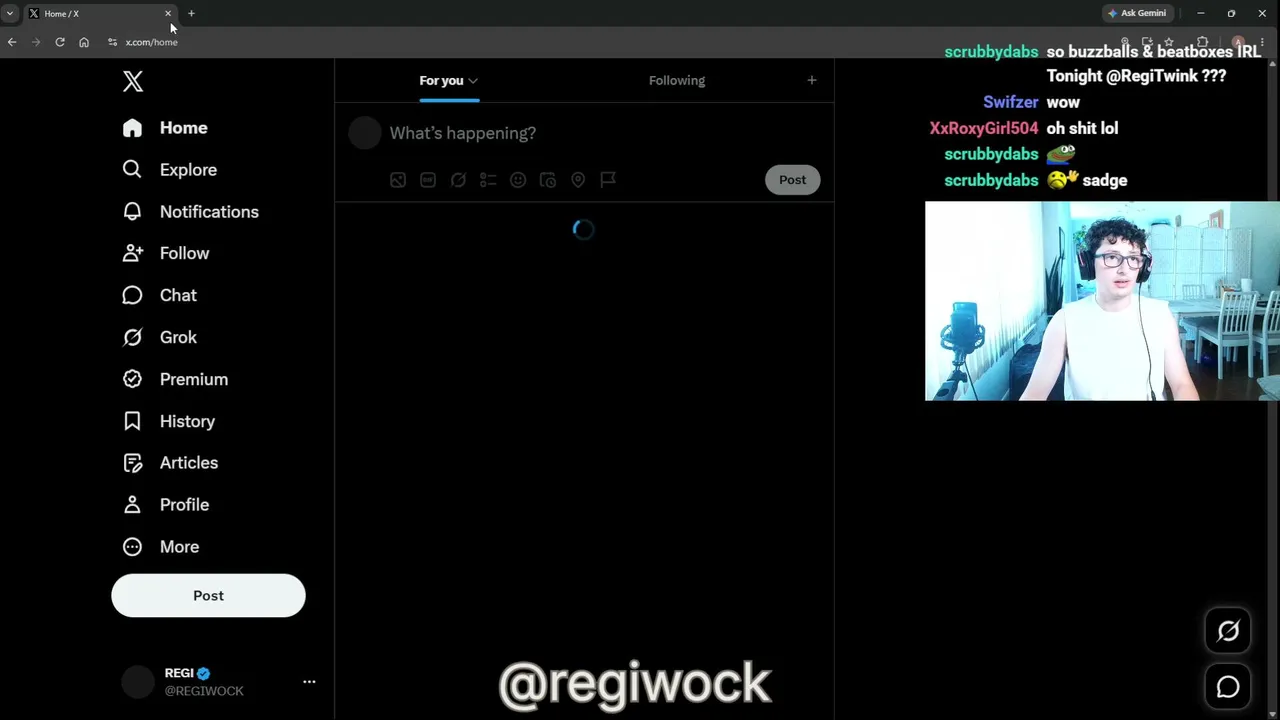Open the Chrome profile avatar

[1238, 42]
